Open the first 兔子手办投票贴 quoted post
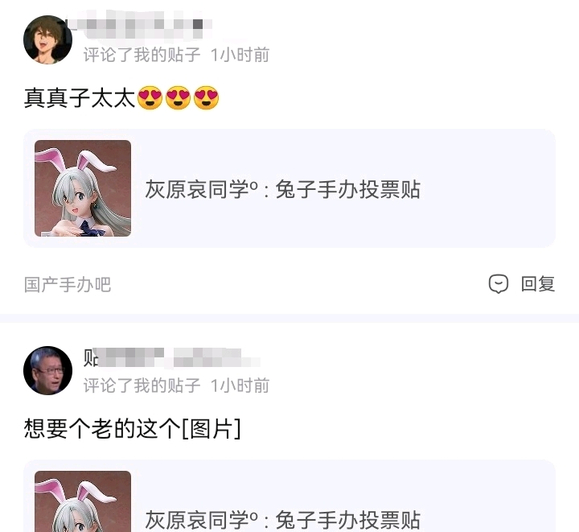Viewport: 579px width, 532px height. [290, 188]
